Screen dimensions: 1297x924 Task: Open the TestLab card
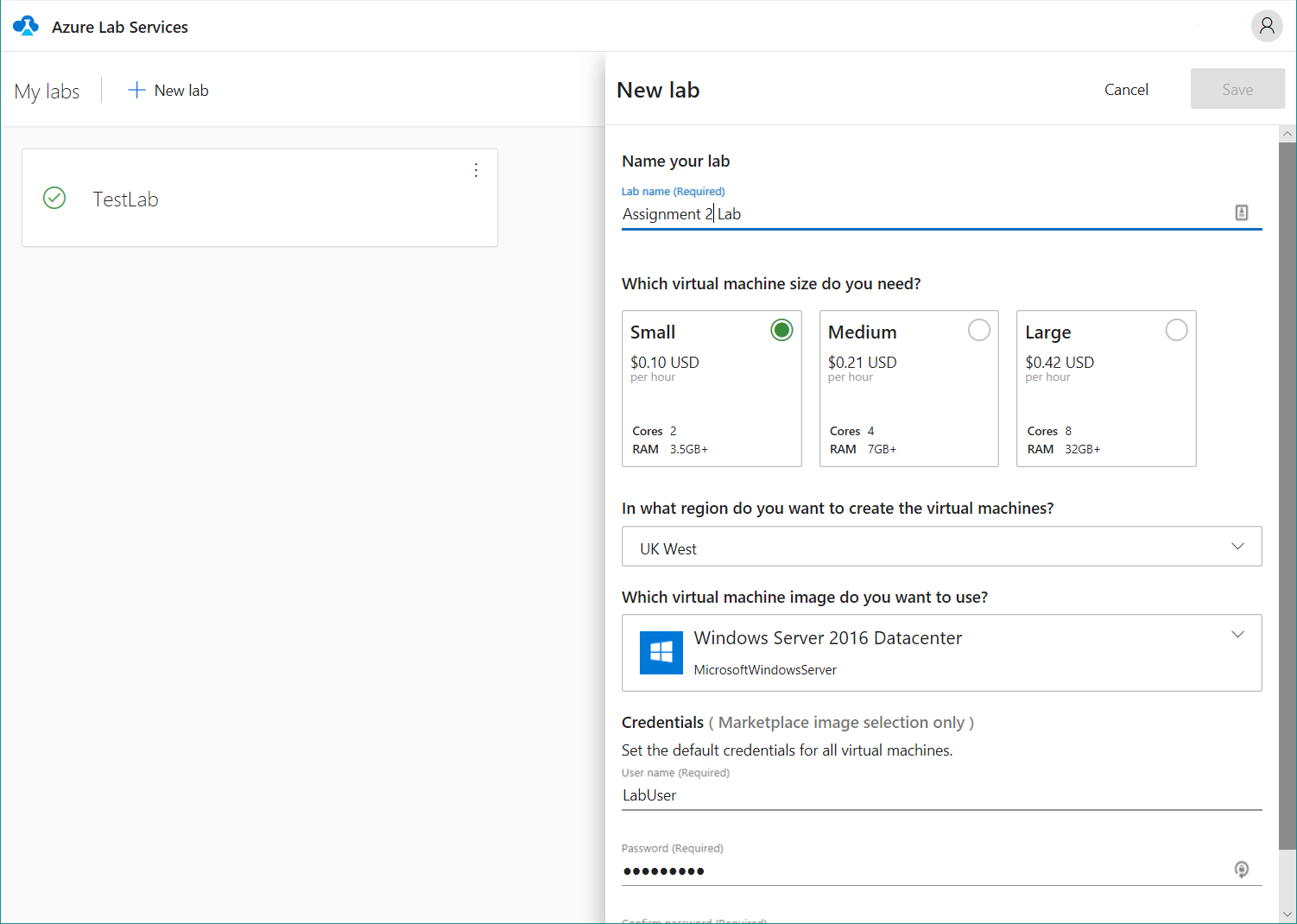260,198
